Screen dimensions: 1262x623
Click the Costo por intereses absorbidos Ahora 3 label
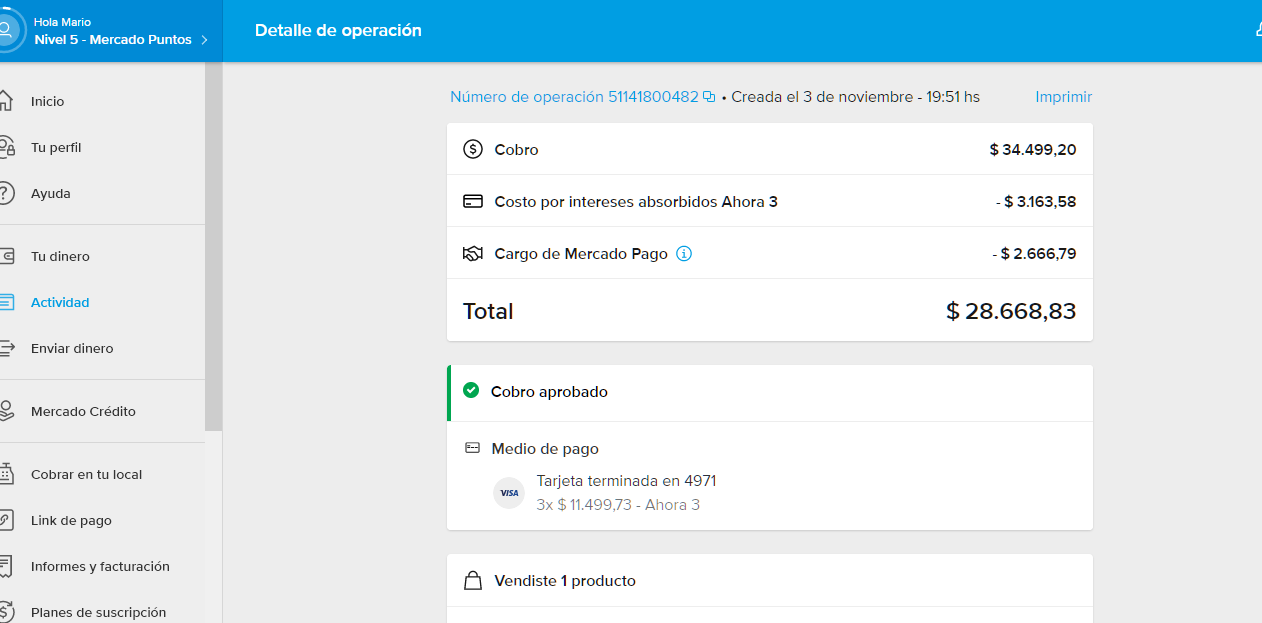pyautogui.click(x=636, y=202)
